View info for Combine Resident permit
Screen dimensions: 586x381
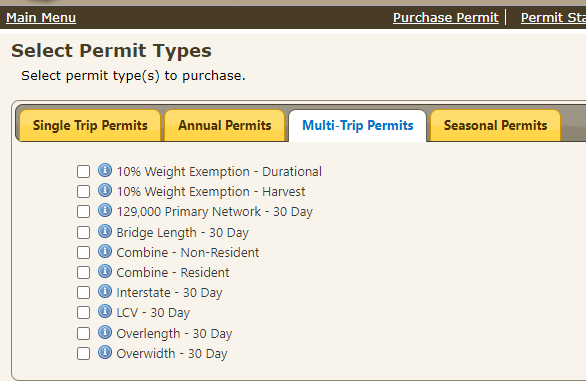[x=105, y=271]
